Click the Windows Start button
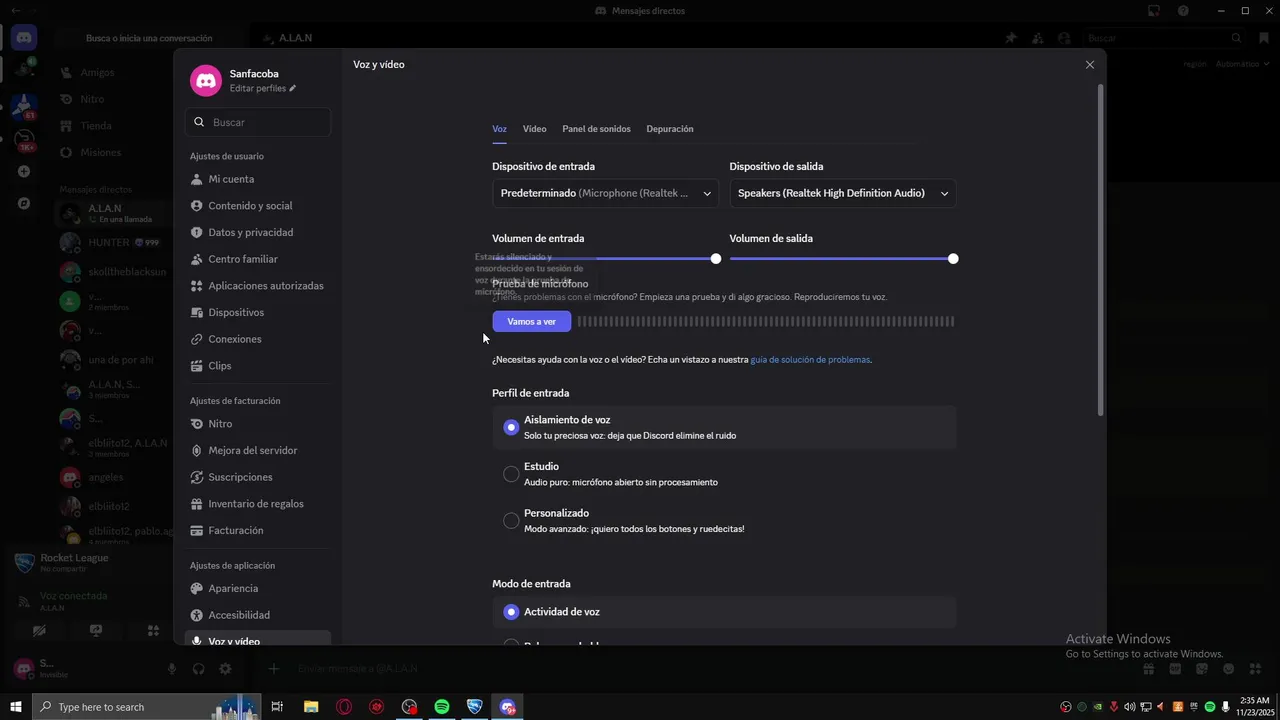1280x720 pixels. point(16,707)
